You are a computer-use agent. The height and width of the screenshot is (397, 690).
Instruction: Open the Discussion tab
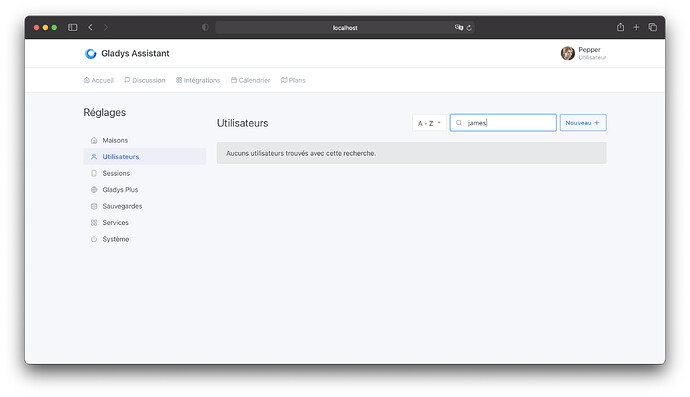145,80
